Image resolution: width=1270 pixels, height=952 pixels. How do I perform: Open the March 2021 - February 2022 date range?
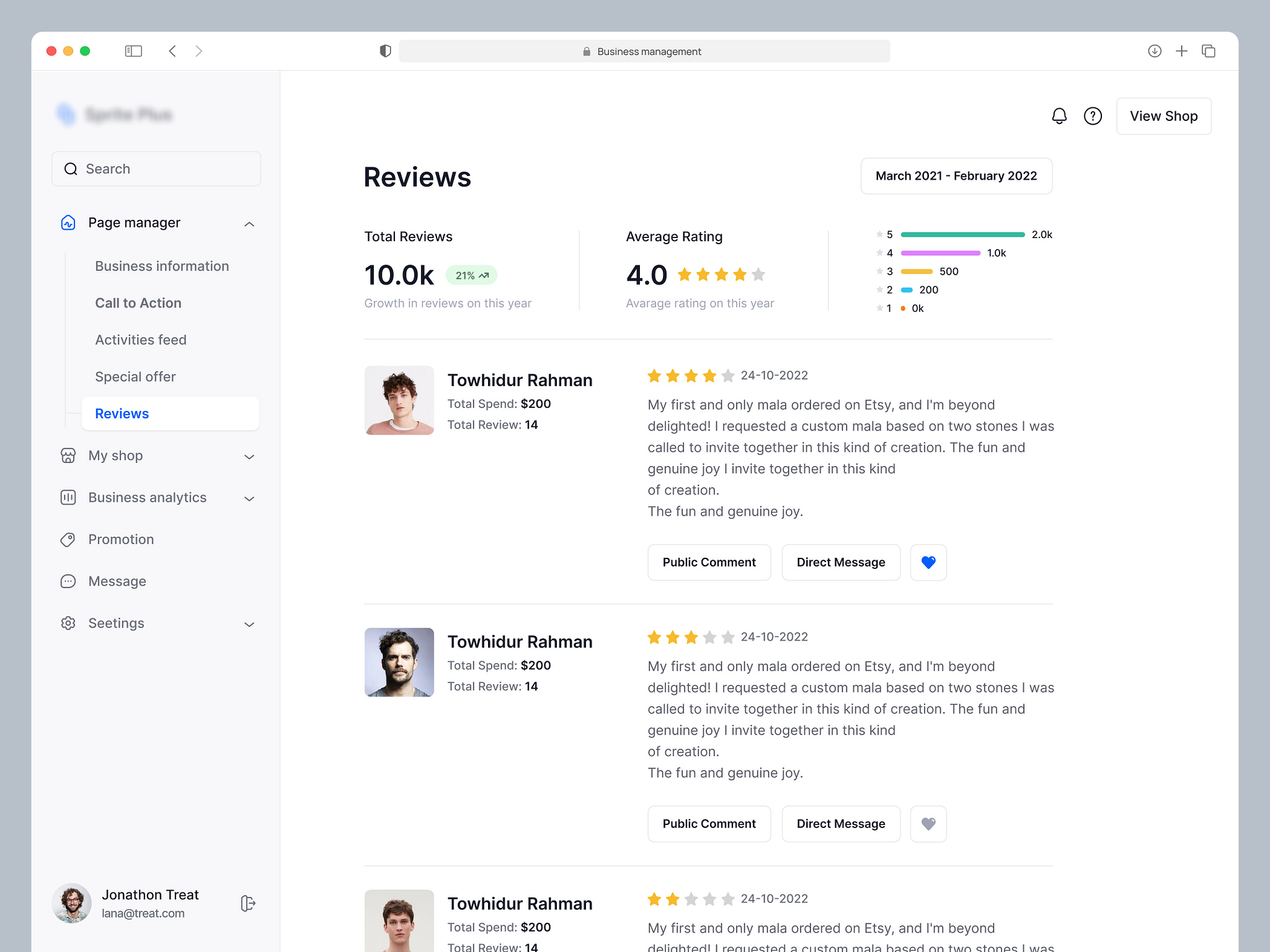(x=956, y=176)
